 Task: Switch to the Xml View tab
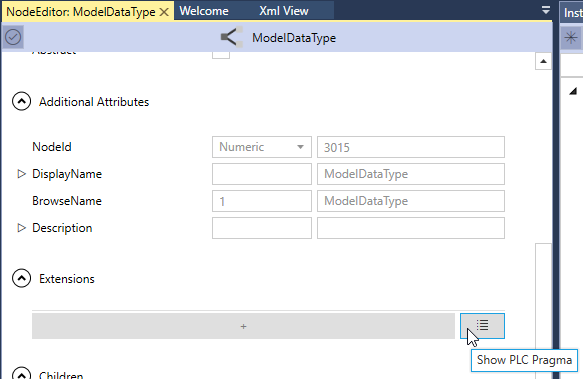pos(284,11)
